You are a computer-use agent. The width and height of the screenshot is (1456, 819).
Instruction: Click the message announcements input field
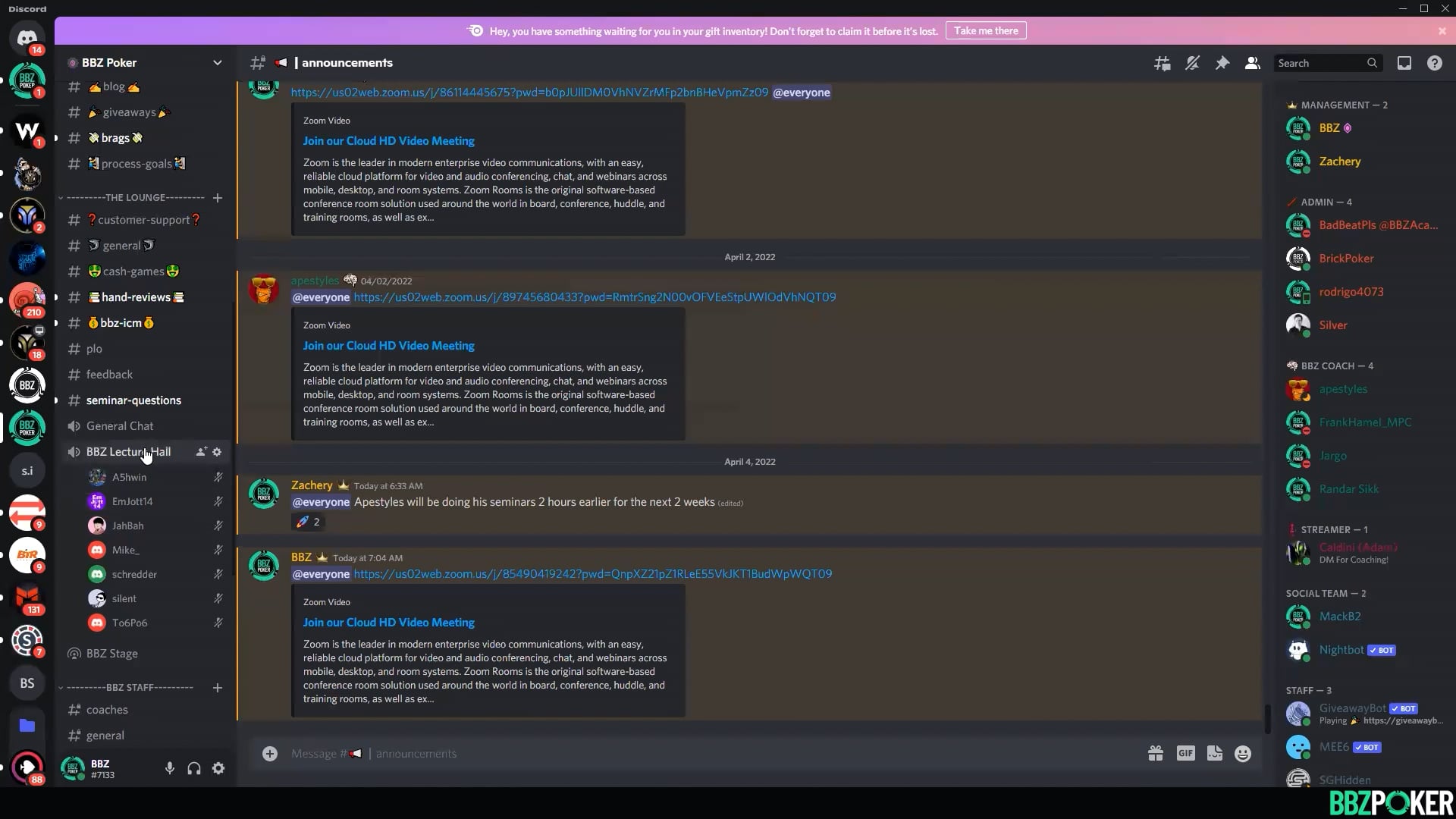click(x=682, y=753)
